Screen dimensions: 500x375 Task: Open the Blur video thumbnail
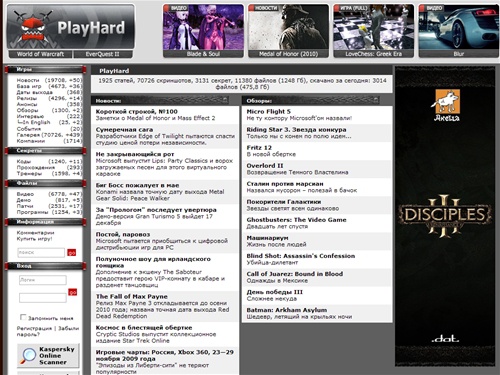459,31
